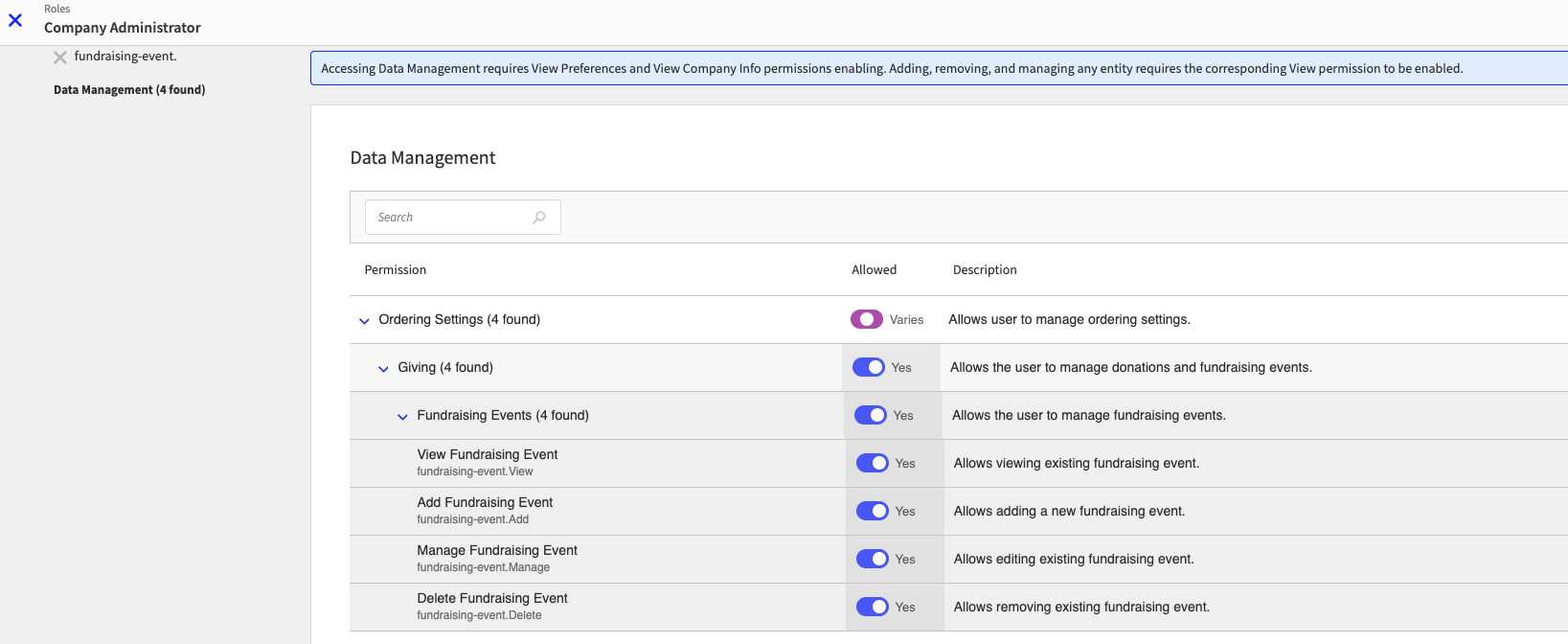Disable the Add Fundraising Event permission
Screen dimensions: 1568x644
tap(873, 511)
